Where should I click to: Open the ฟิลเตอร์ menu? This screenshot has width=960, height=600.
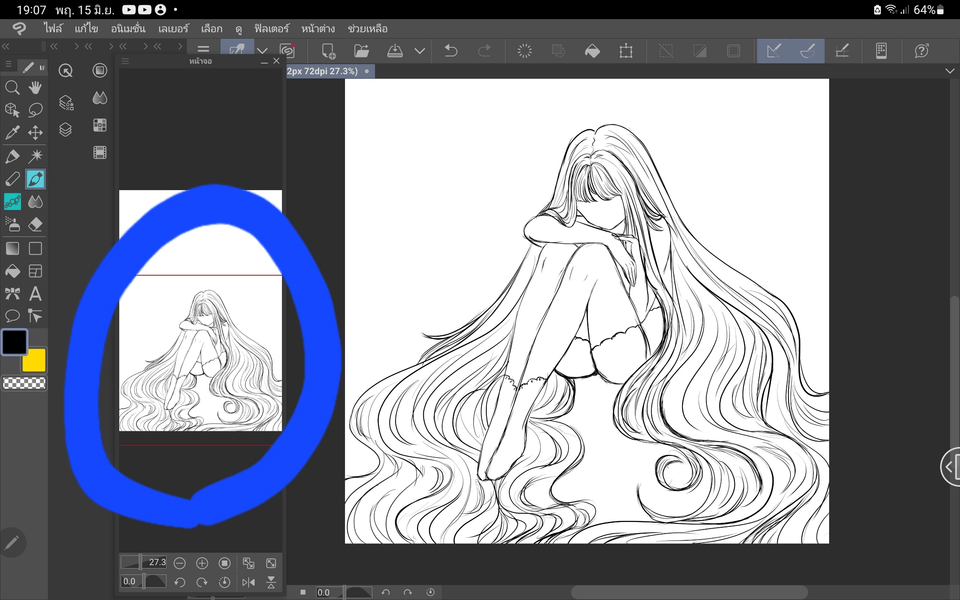271,28
